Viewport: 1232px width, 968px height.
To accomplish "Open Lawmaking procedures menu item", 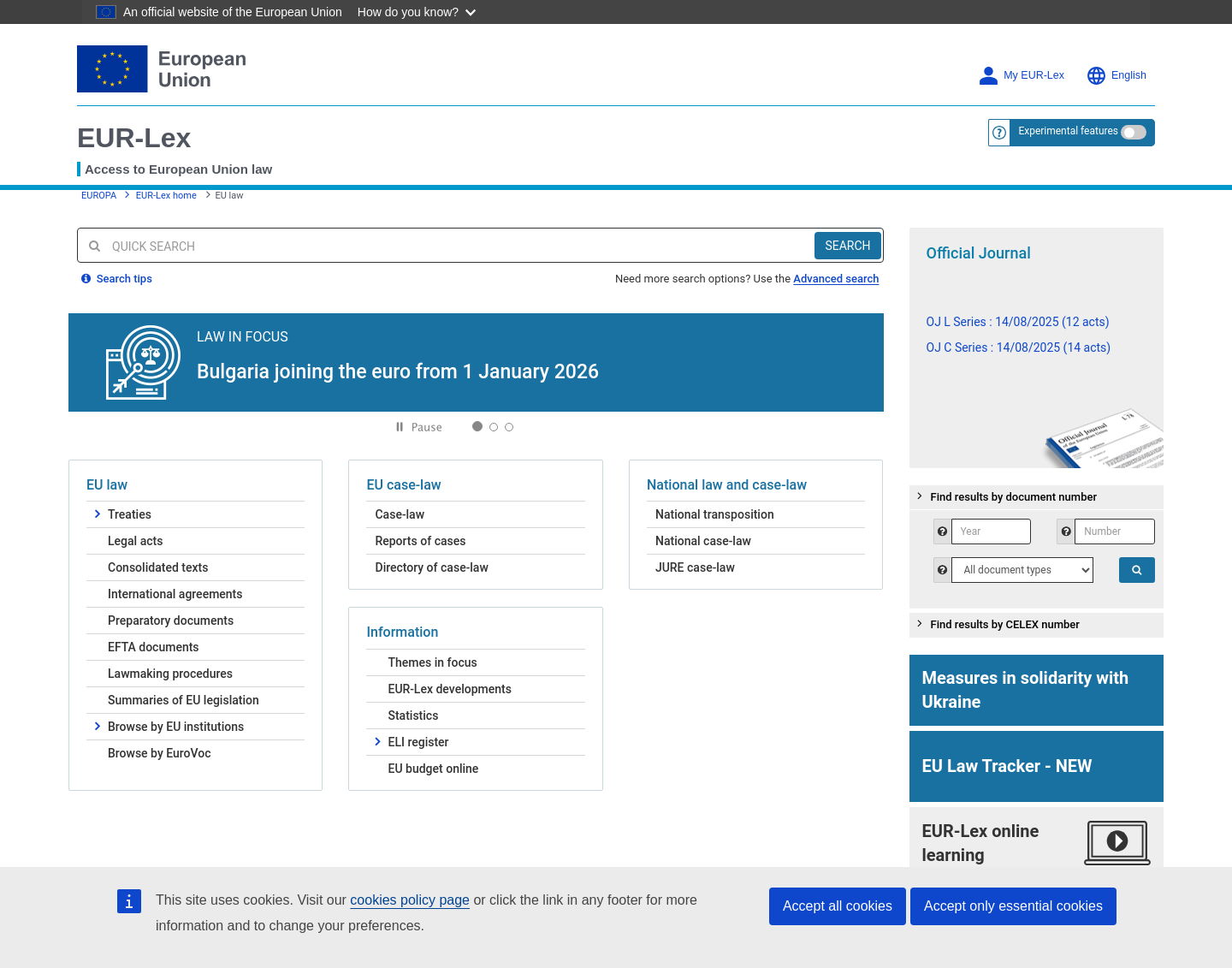I will pos(170,674).
